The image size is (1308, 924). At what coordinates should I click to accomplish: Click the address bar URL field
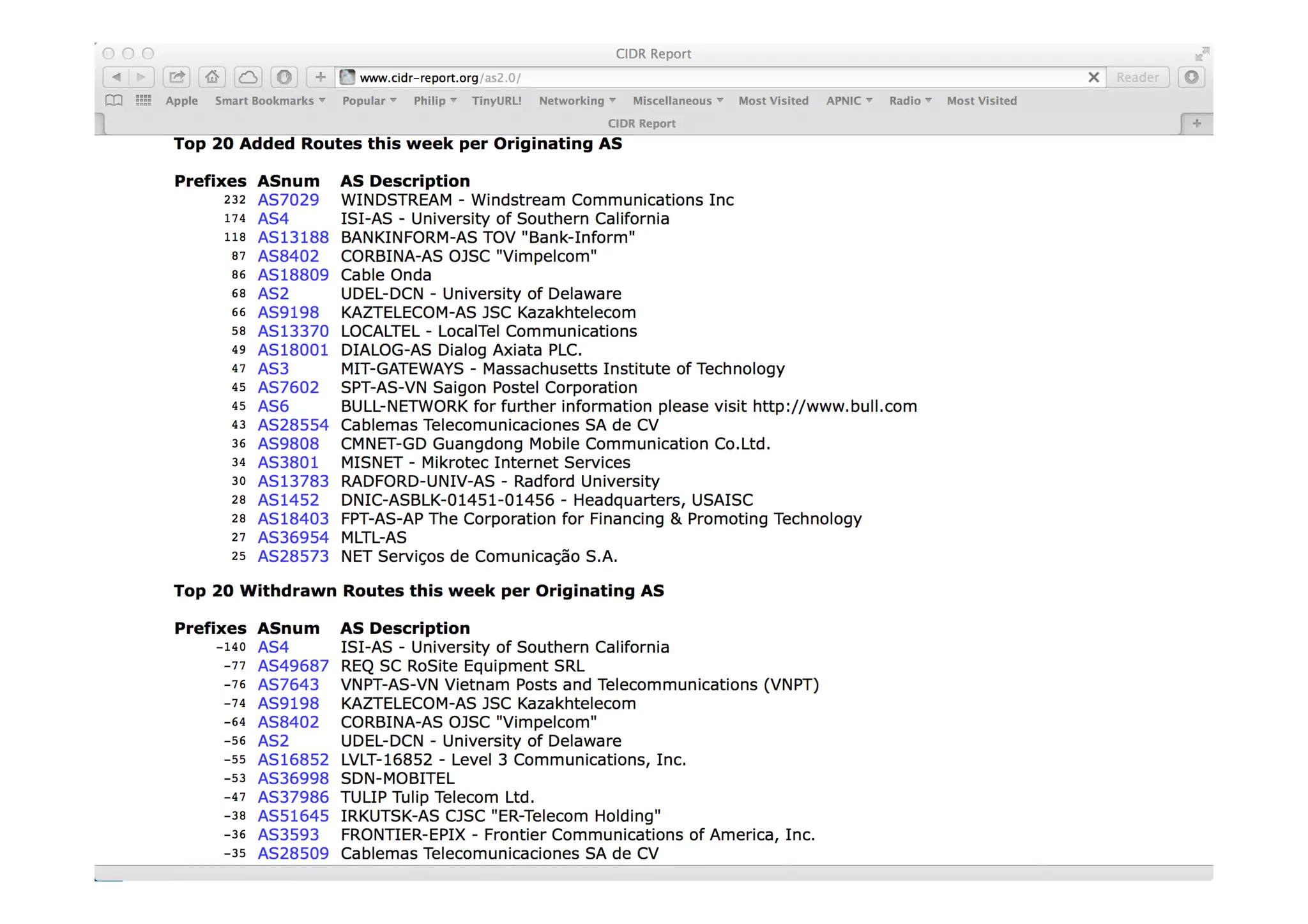tap(703, 77)
